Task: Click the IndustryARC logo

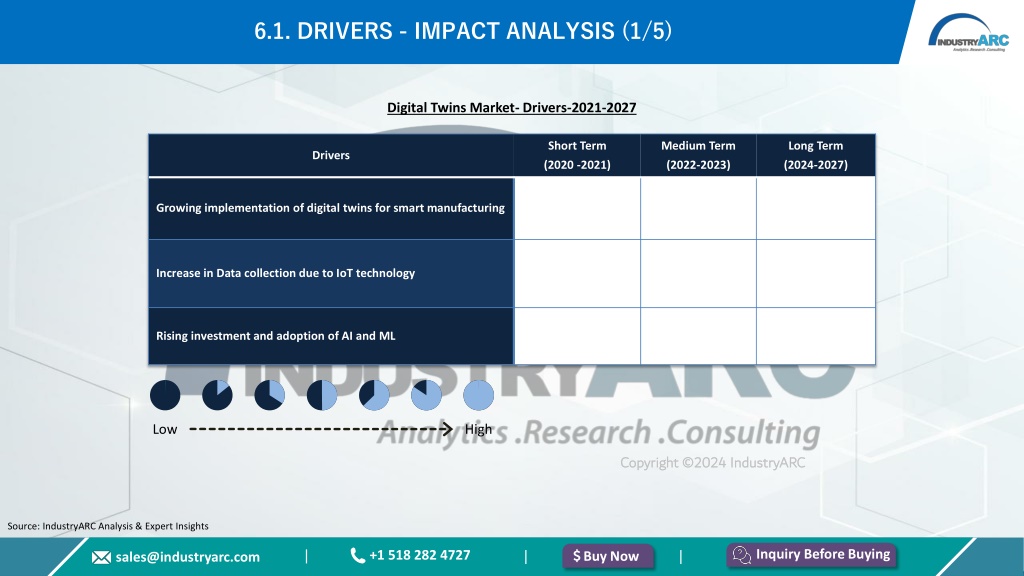Action: point(968,33)
